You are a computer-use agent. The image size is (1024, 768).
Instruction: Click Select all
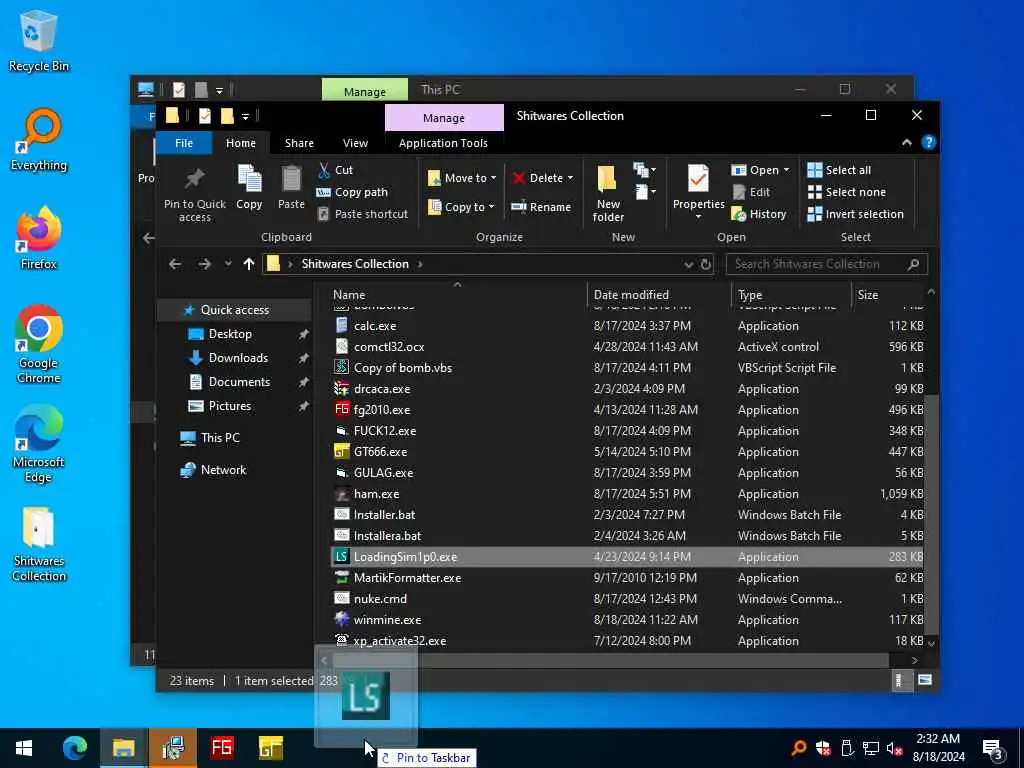pyautogui.click(x=839, y=170)
